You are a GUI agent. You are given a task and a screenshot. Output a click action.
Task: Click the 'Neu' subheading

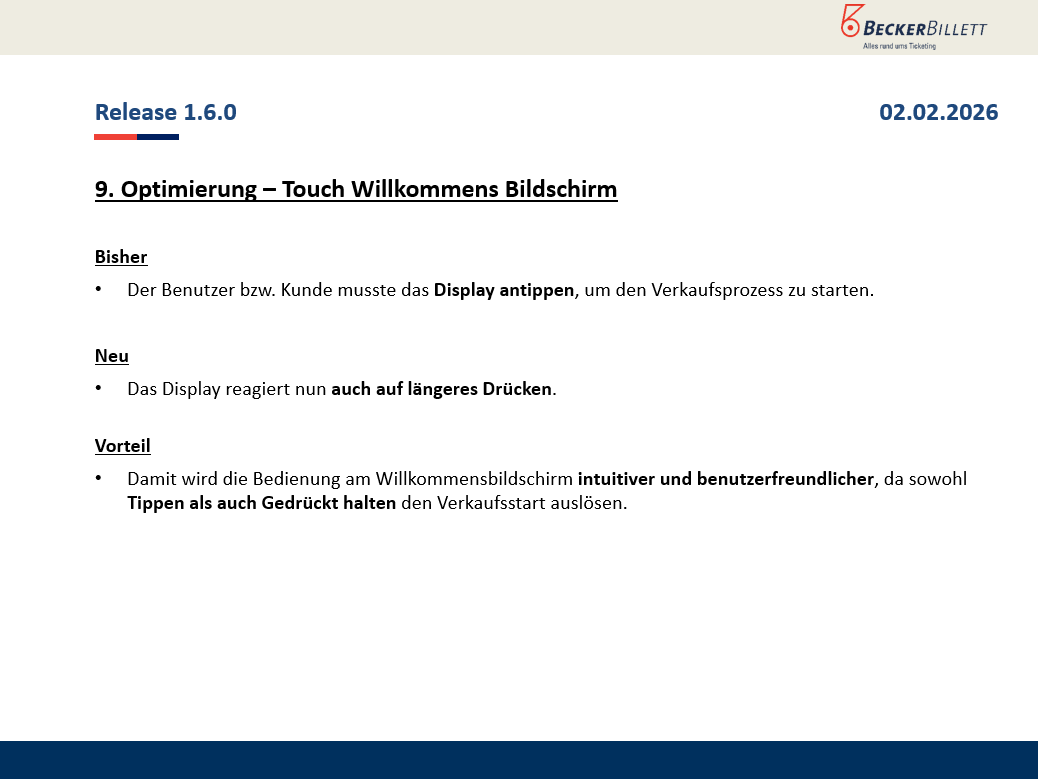pos(112,356)
